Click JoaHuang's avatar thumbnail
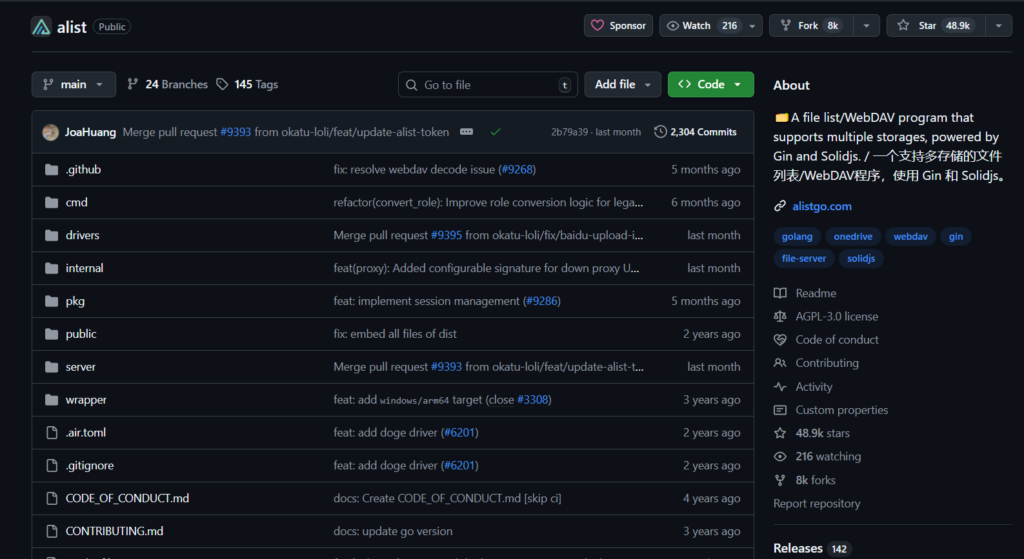The height and width of the screenshot is (559, 1024). point(50,132)
